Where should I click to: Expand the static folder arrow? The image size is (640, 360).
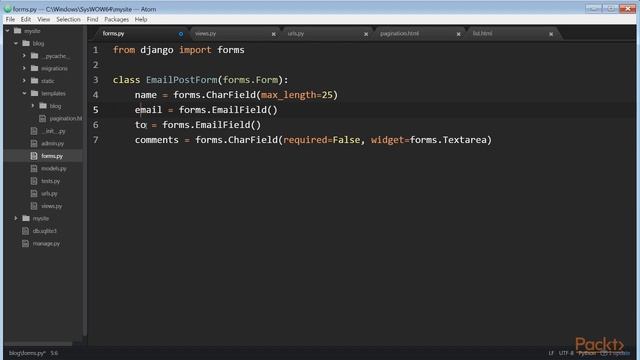[x=24, y=81]
